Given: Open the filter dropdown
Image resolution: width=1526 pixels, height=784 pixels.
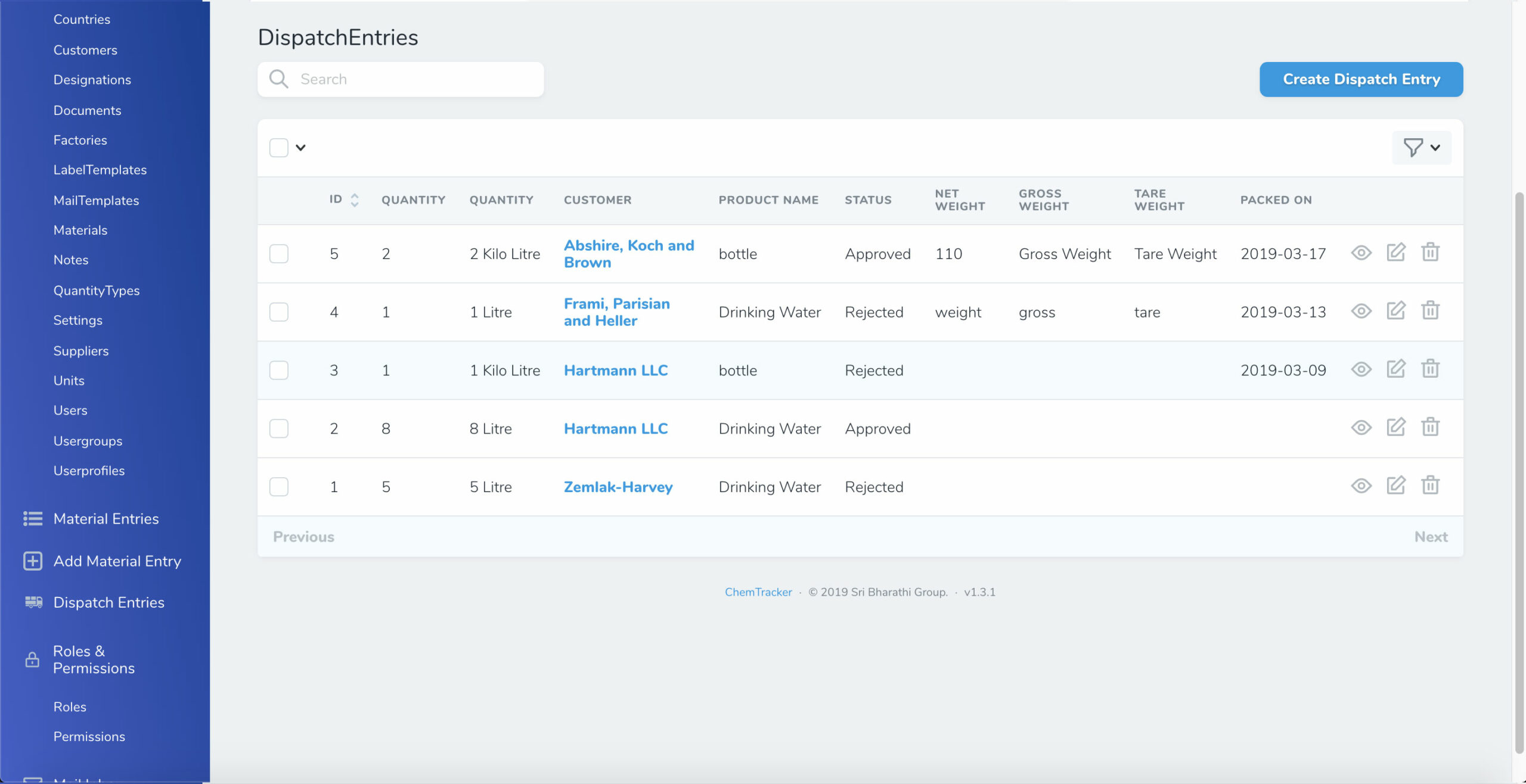Looking at the screenshot, I should (1421, 148).
